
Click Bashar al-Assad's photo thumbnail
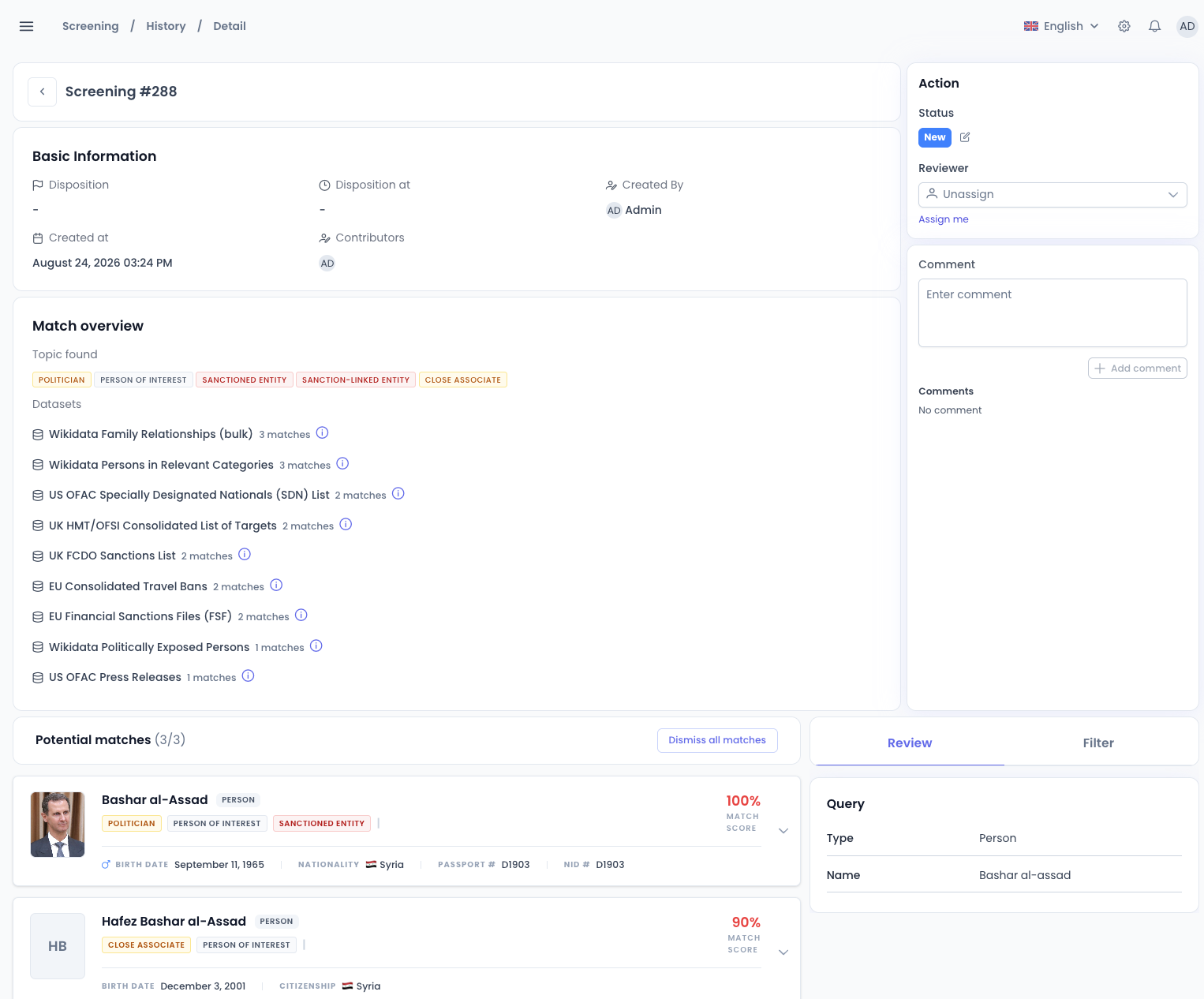coord(58,825)
